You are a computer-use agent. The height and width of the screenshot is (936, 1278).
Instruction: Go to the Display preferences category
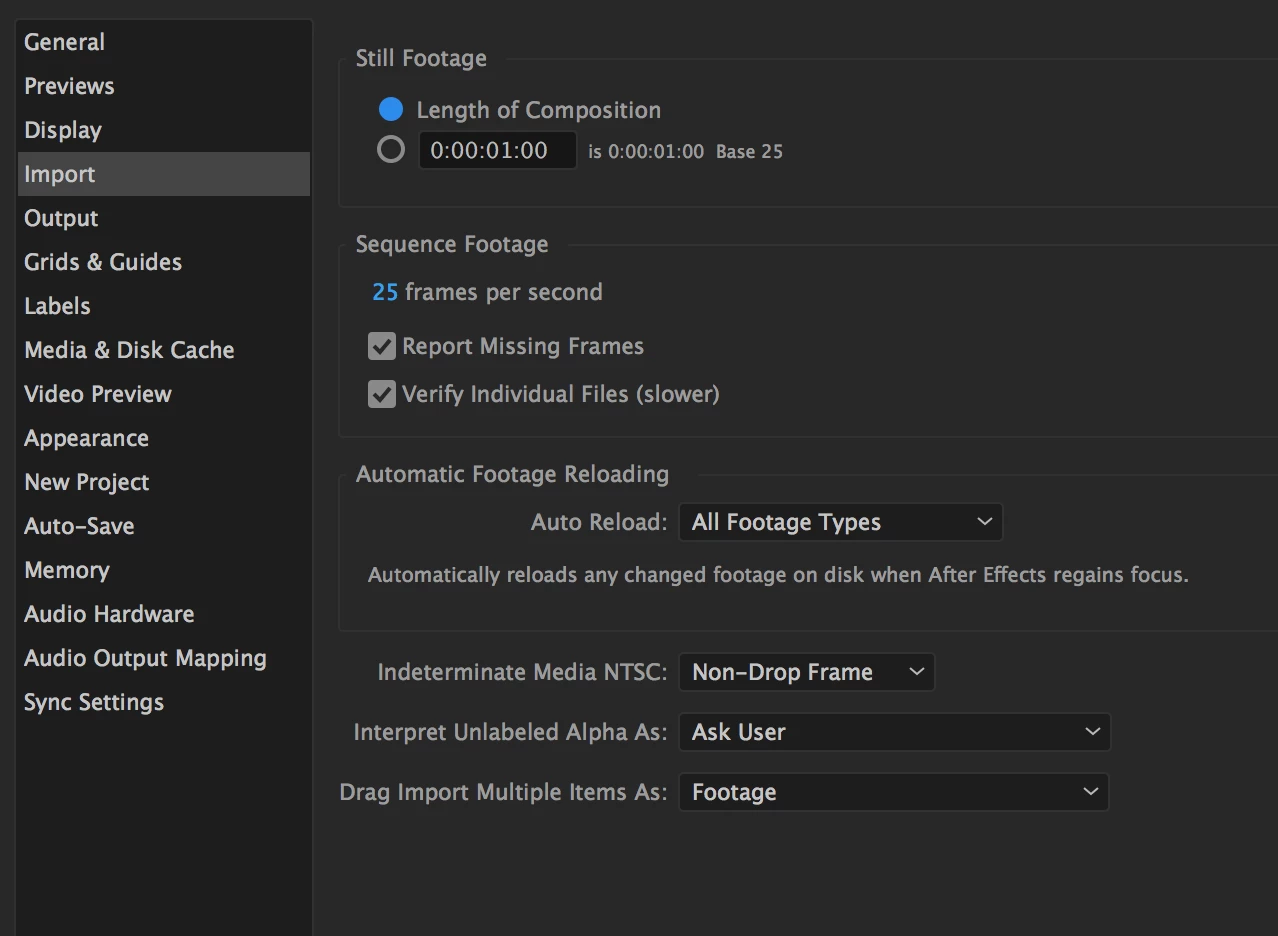63,130
